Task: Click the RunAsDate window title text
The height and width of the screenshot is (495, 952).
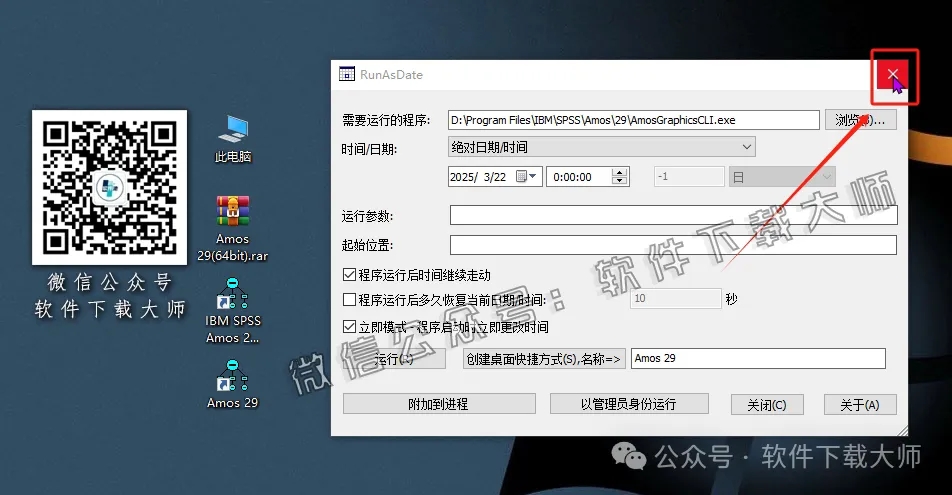Action: 391,75
